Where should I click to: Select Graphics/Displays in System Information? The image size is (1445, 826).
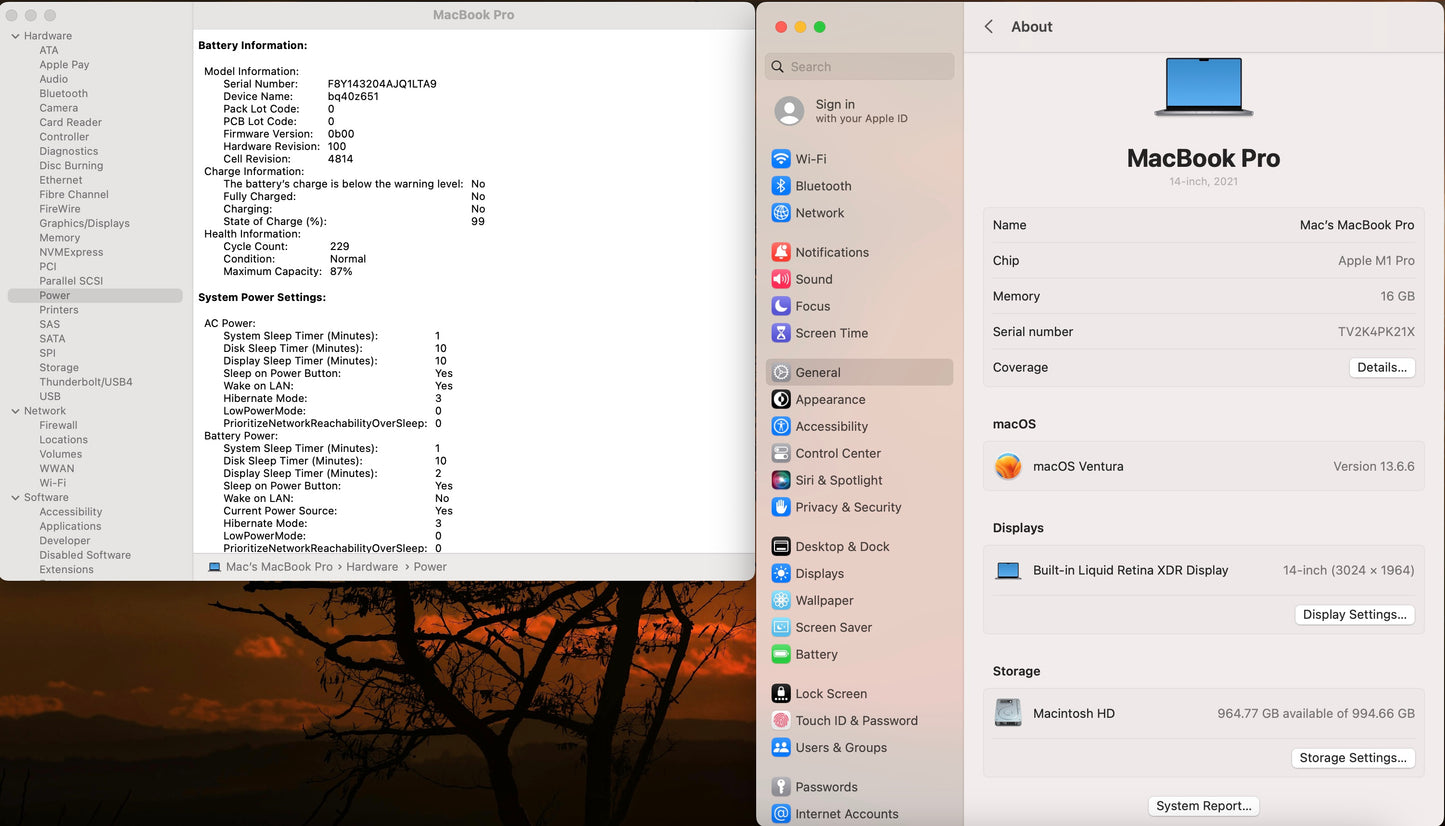[85, 223]
